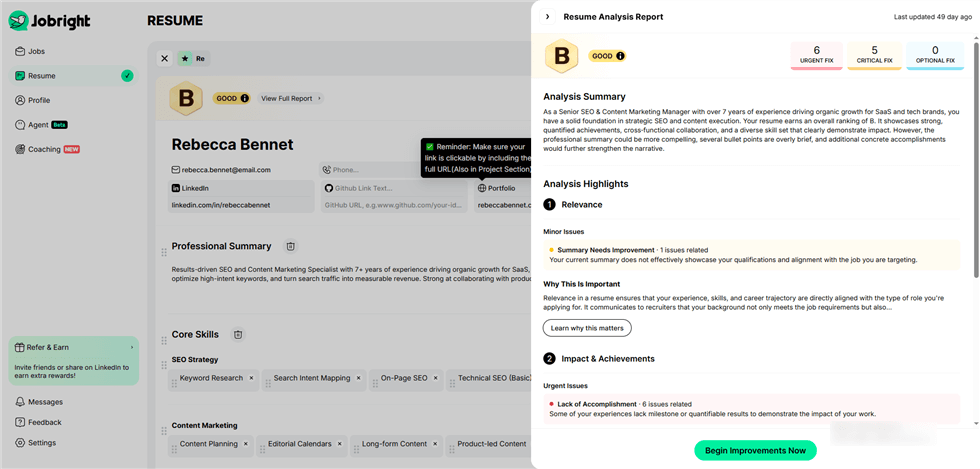Remove Long-form Content skill tag
980x469 pixels.
point(435,444)
